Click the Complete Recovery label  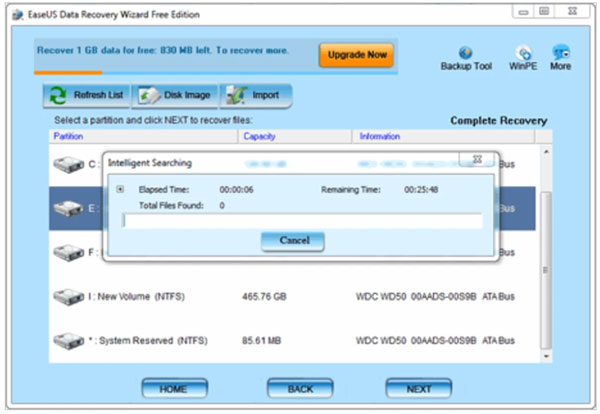pos(499,121)
